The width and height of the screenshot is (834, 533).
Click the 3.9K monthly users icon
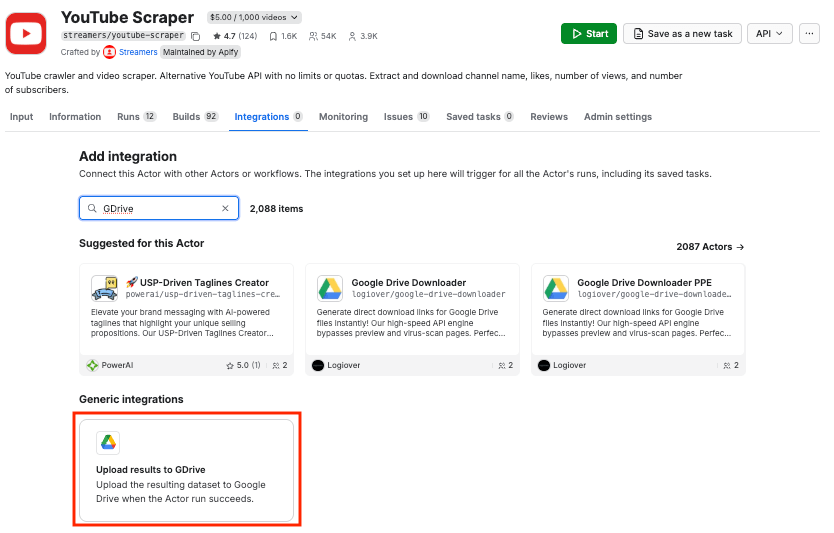click(352, 36)
